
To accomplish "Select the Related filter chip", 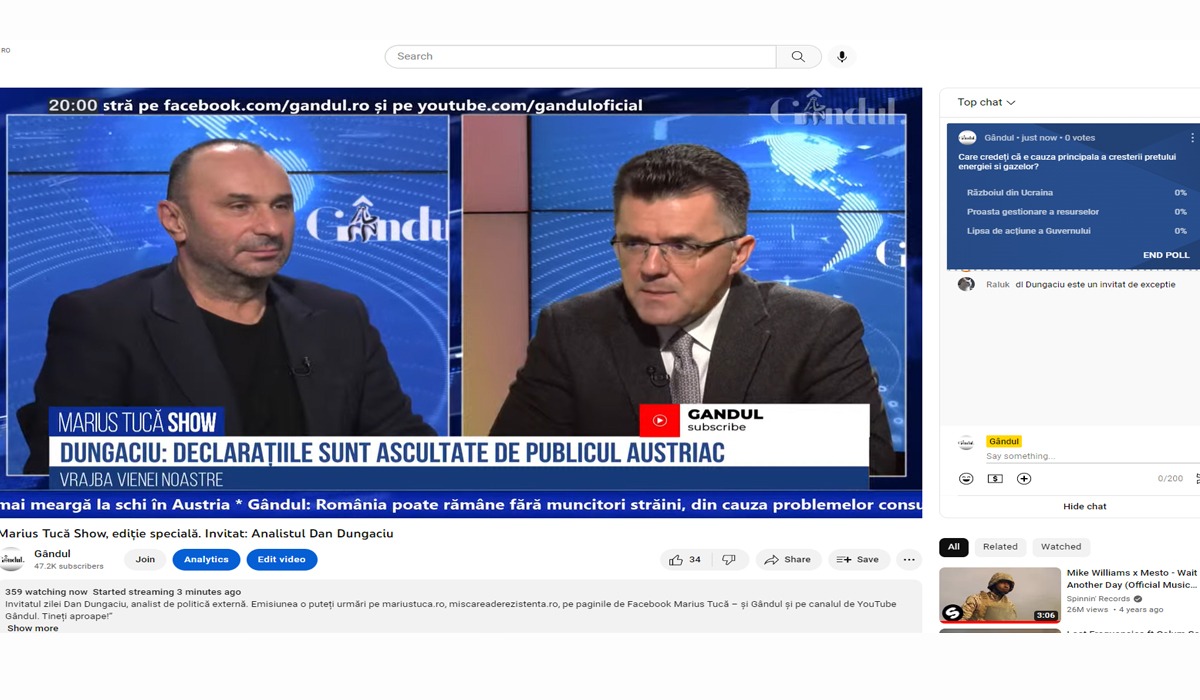I will coord(1000,547).
